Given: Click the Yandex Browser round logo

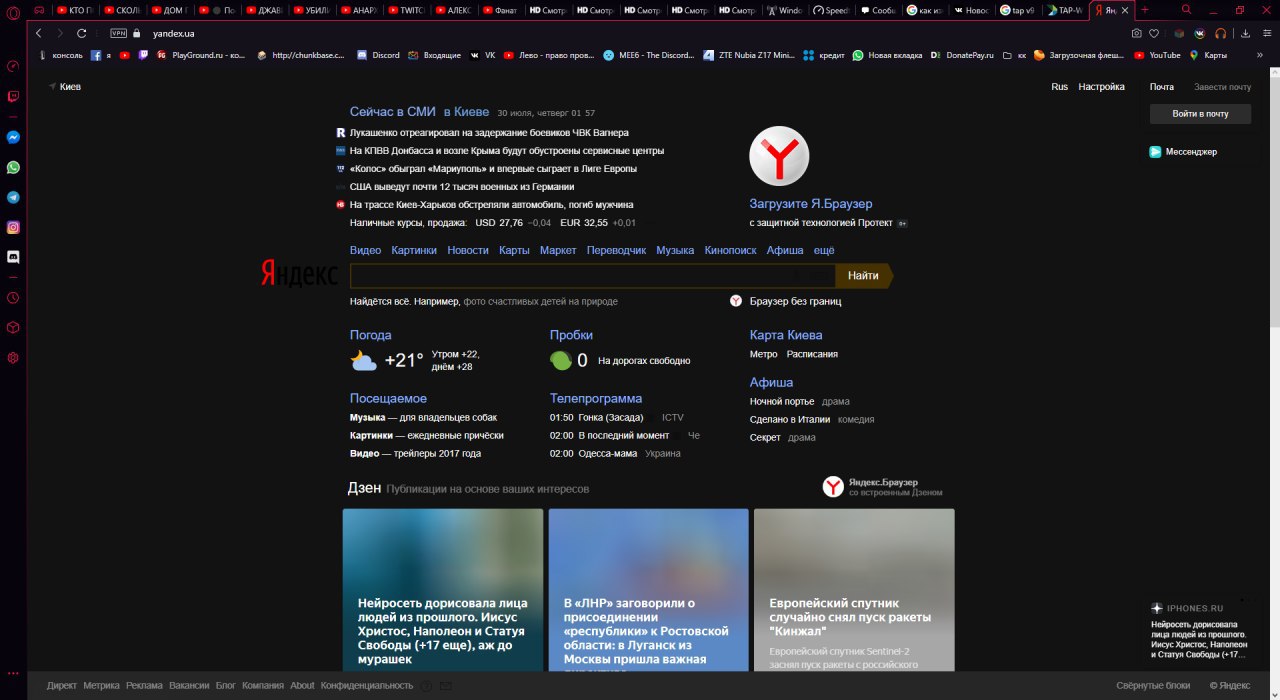Looking at the screenshot, I should pos(779,156).
